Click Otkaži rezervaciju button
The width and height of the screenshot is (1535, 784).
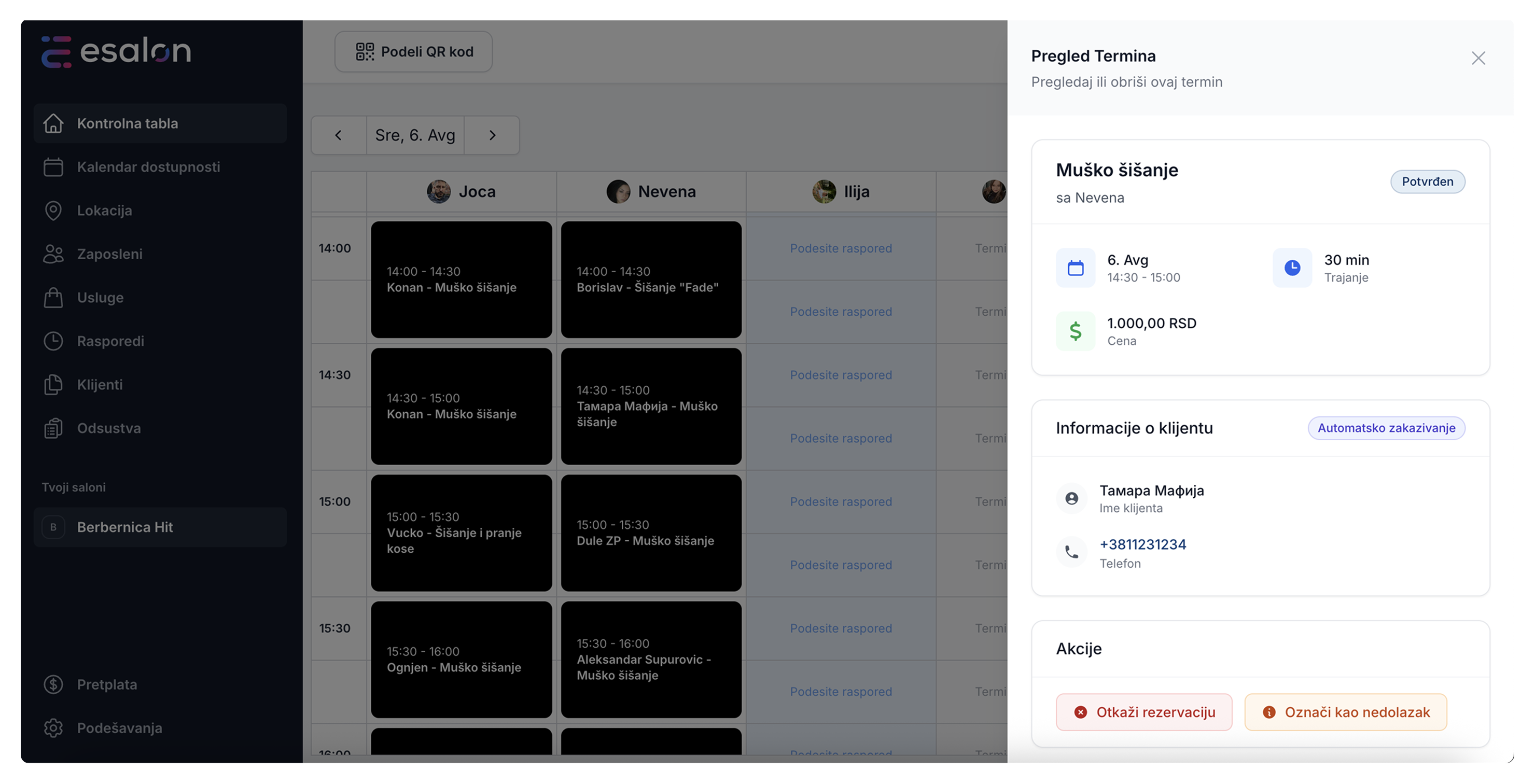1143,712
